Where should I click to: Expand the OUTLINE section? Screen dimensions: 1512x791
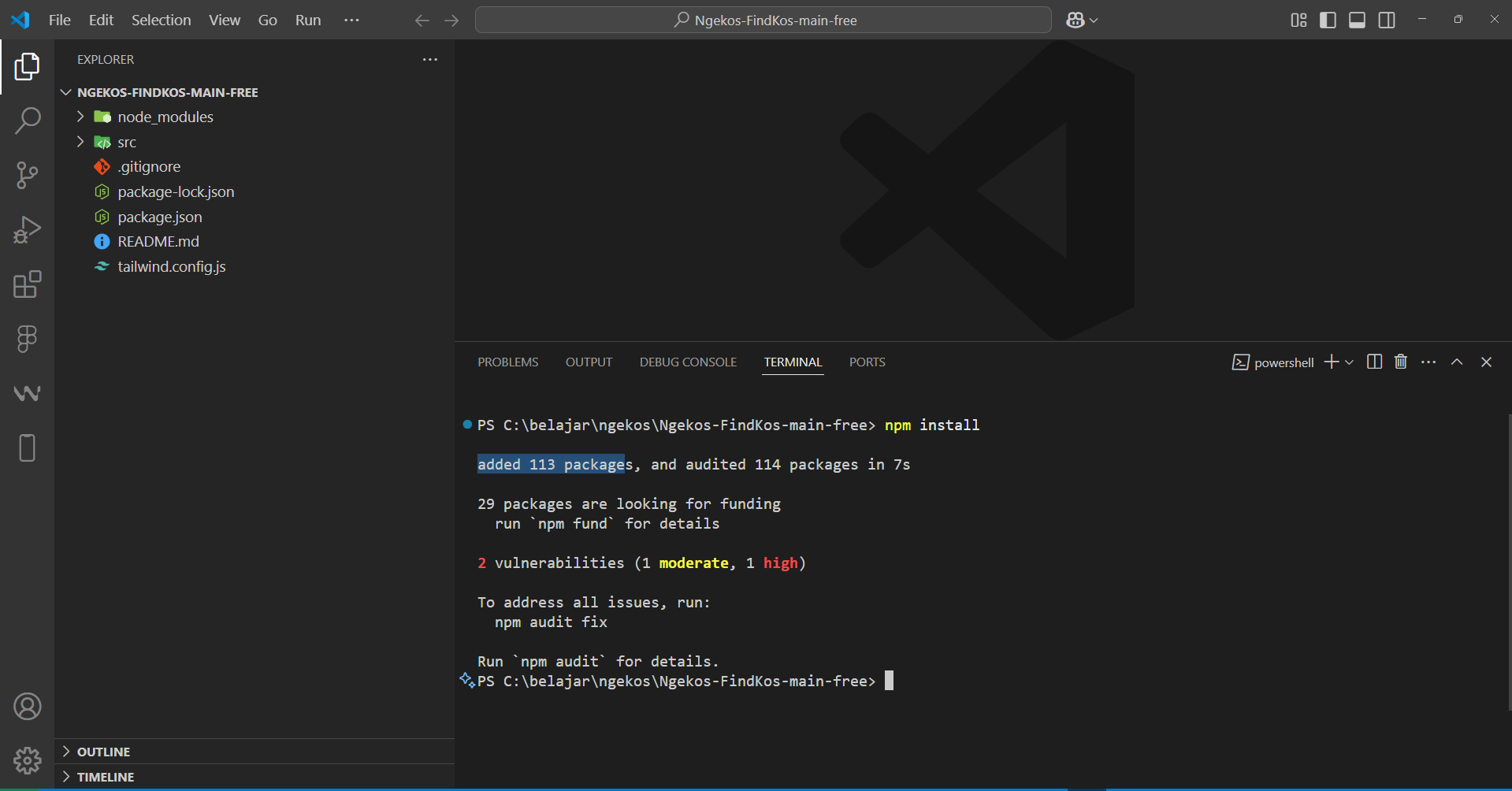66,752
